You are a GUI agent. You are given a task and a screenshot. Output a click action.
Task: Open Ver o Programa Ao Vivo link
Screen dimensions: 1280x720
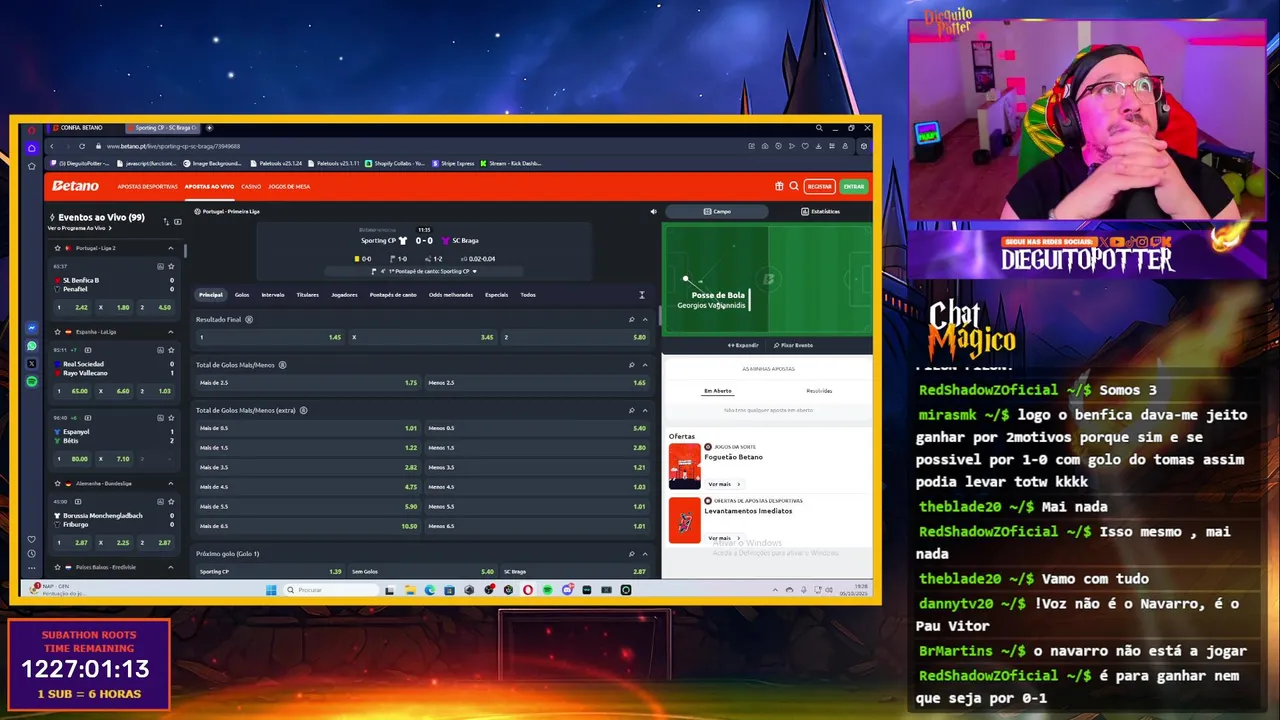79,228
